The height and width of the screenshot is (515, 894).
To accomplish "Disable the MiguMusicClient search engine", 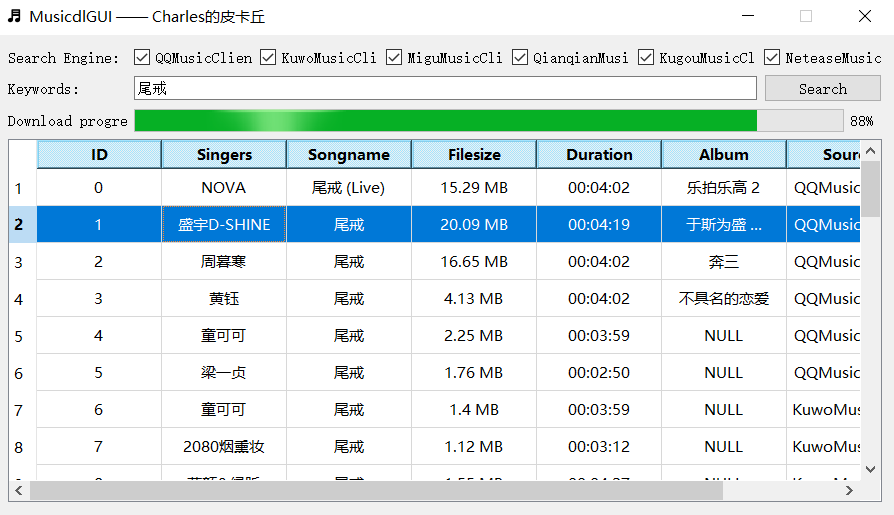I will [394, 58].
